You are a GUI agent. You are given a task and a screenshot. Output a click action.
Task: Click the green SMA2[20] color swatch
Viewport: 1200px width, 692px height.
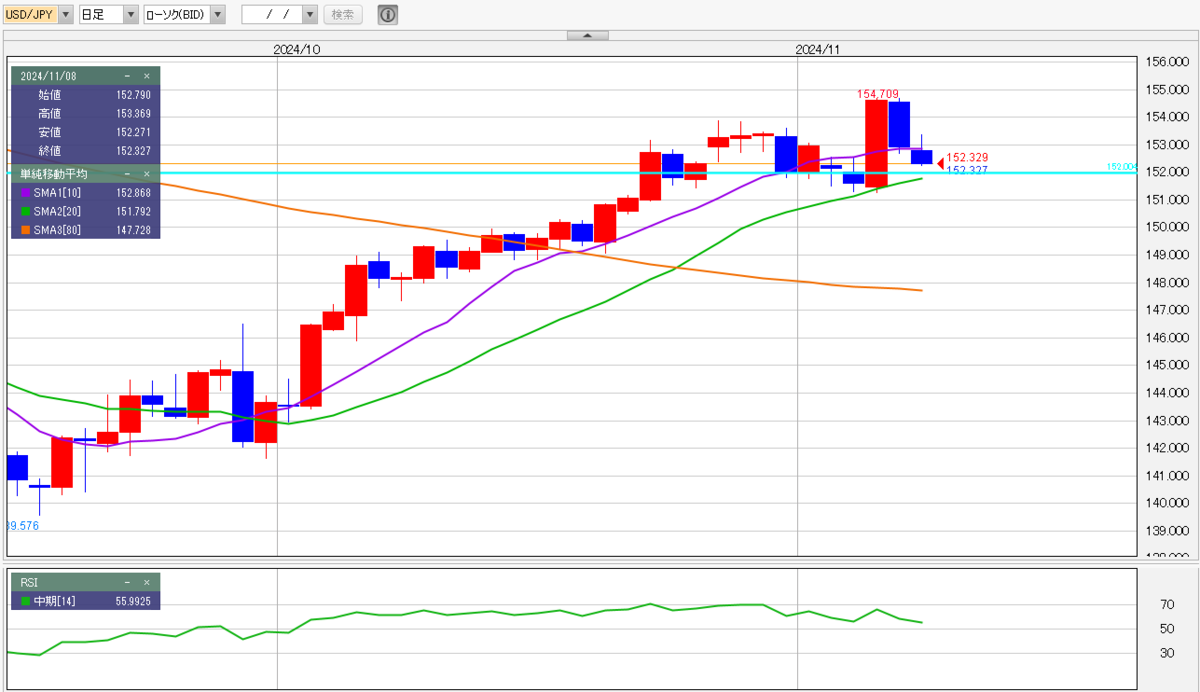tap(26, 211)
